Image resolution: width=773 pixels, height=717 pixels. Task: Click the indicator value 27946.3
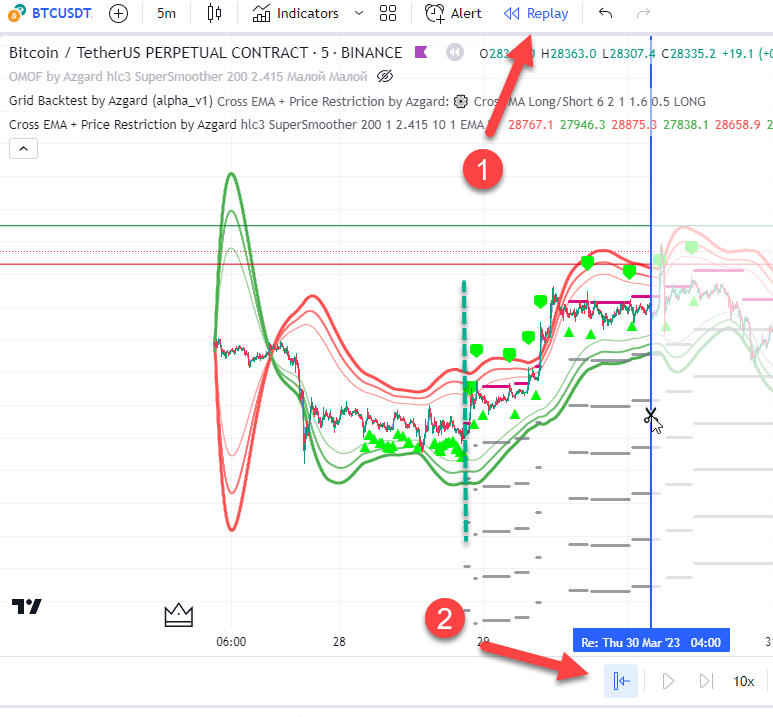pos(582,125)
